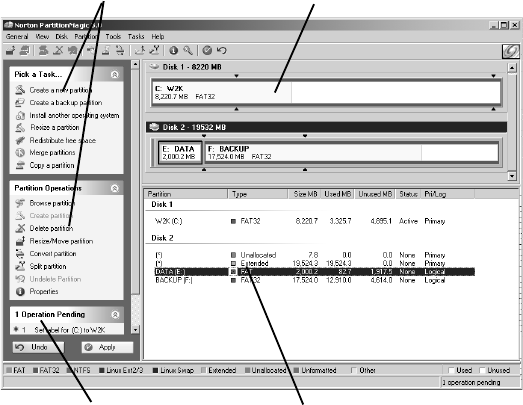Open Properties via the info icon

point(20,292)
